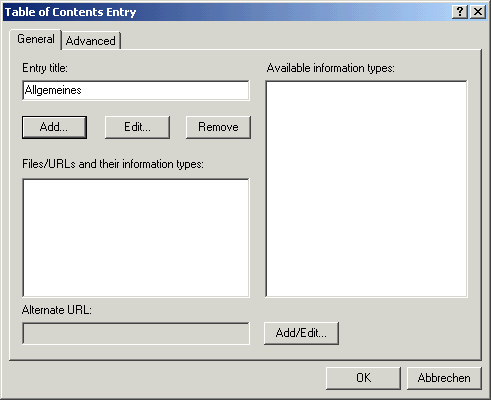Confirm the dialog with OK
This screenshot has width=491, height=400.
tap(363, 378)
